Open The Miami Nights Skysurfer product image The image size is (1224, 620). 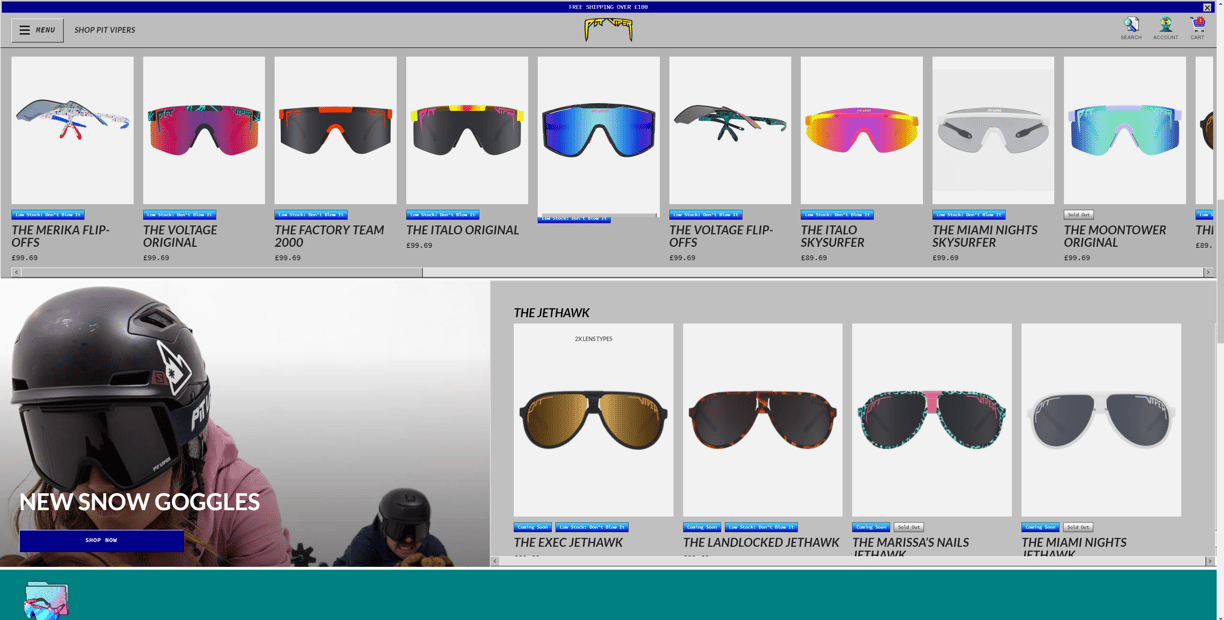click(993, 130)
